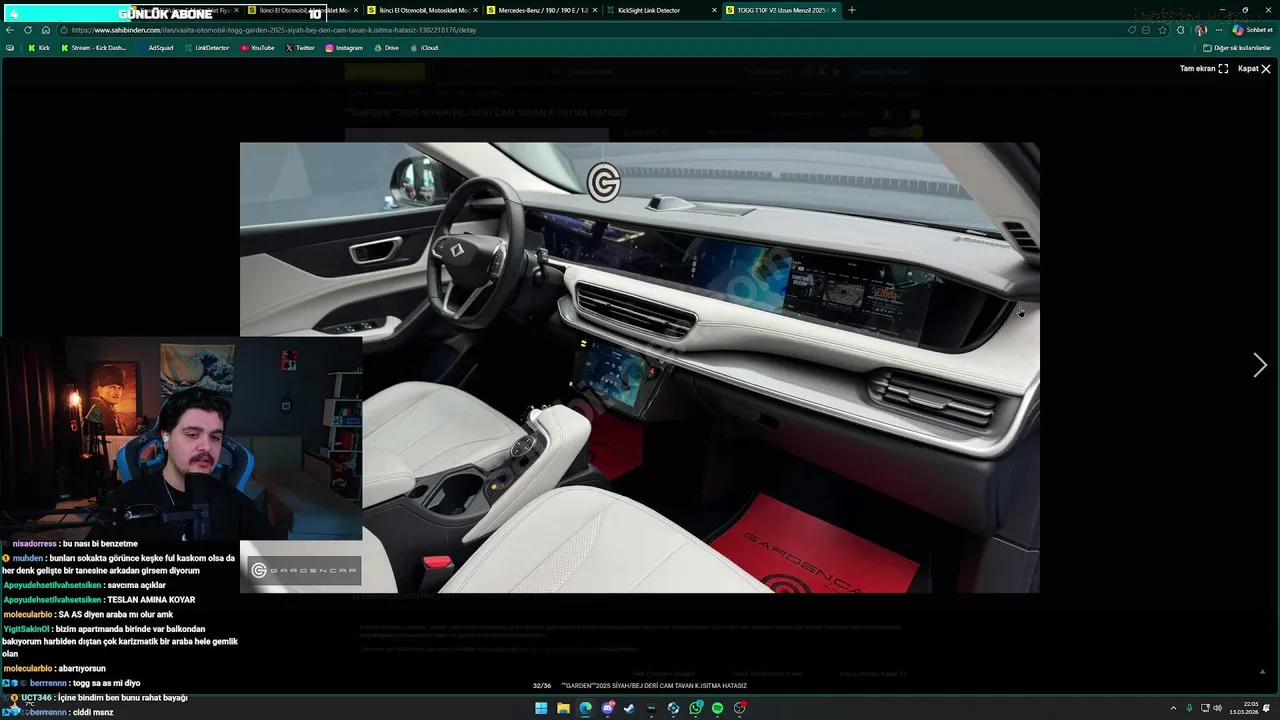
Task: Close the photo viewer with Kapat
Action: click(1254, 69)
